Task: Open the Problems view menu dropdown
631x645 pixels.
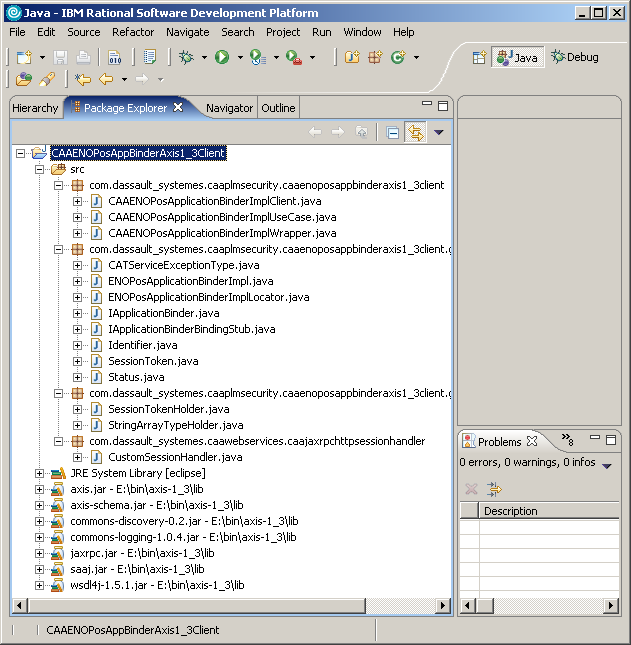Action: click(x=607, y=466)
